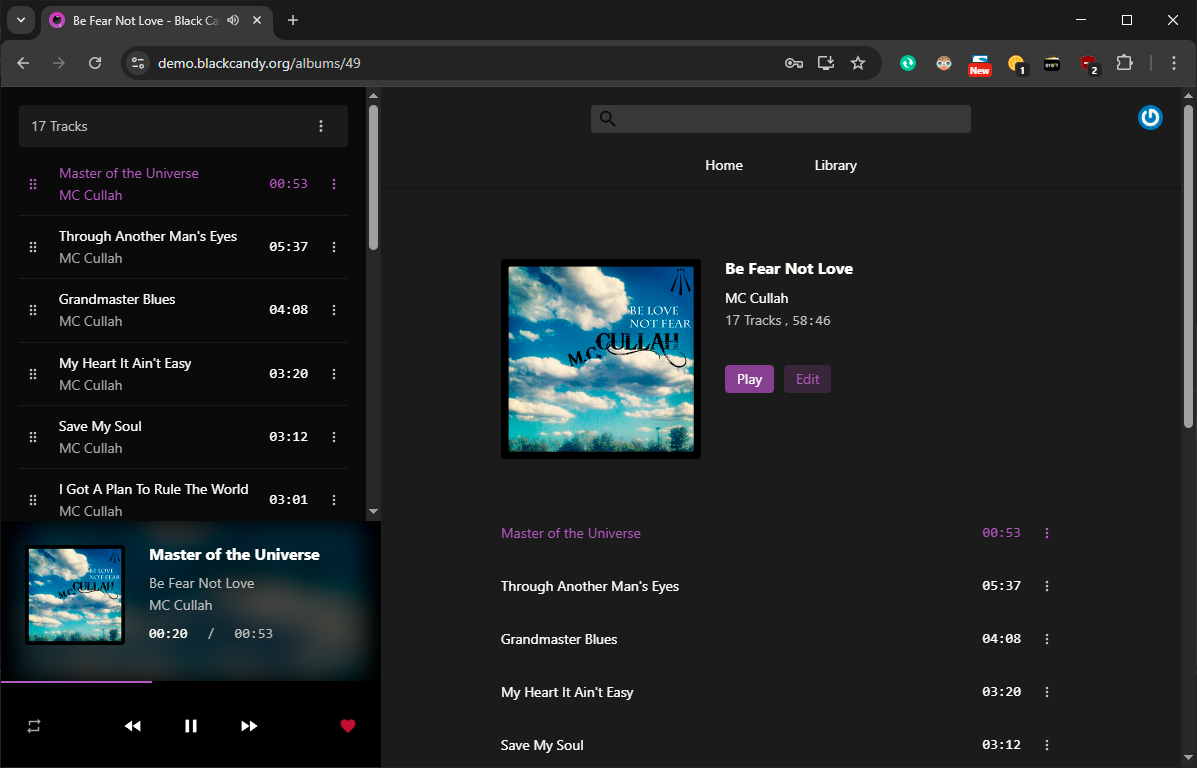Open playlist options for My Heart It Ain't Easy
Image resolution: width=1197 pixels, height=768 pixels.
pyautogui.click(x=334, y=374)
